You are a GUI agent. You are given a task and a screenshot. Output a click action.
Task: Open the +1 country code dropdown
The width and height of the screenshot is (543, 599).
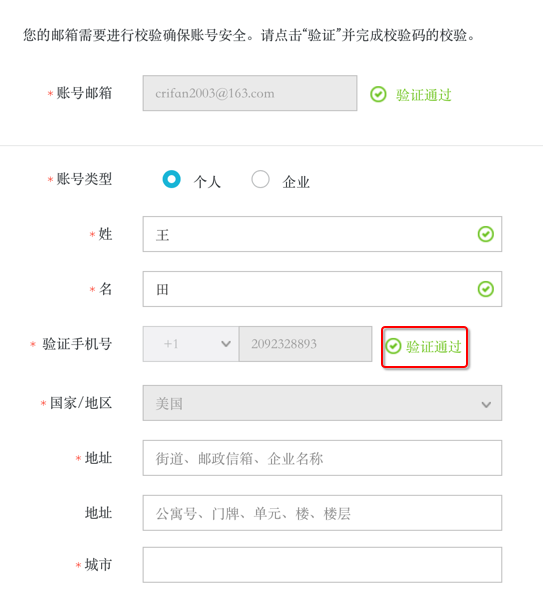(x=191, y=344)
